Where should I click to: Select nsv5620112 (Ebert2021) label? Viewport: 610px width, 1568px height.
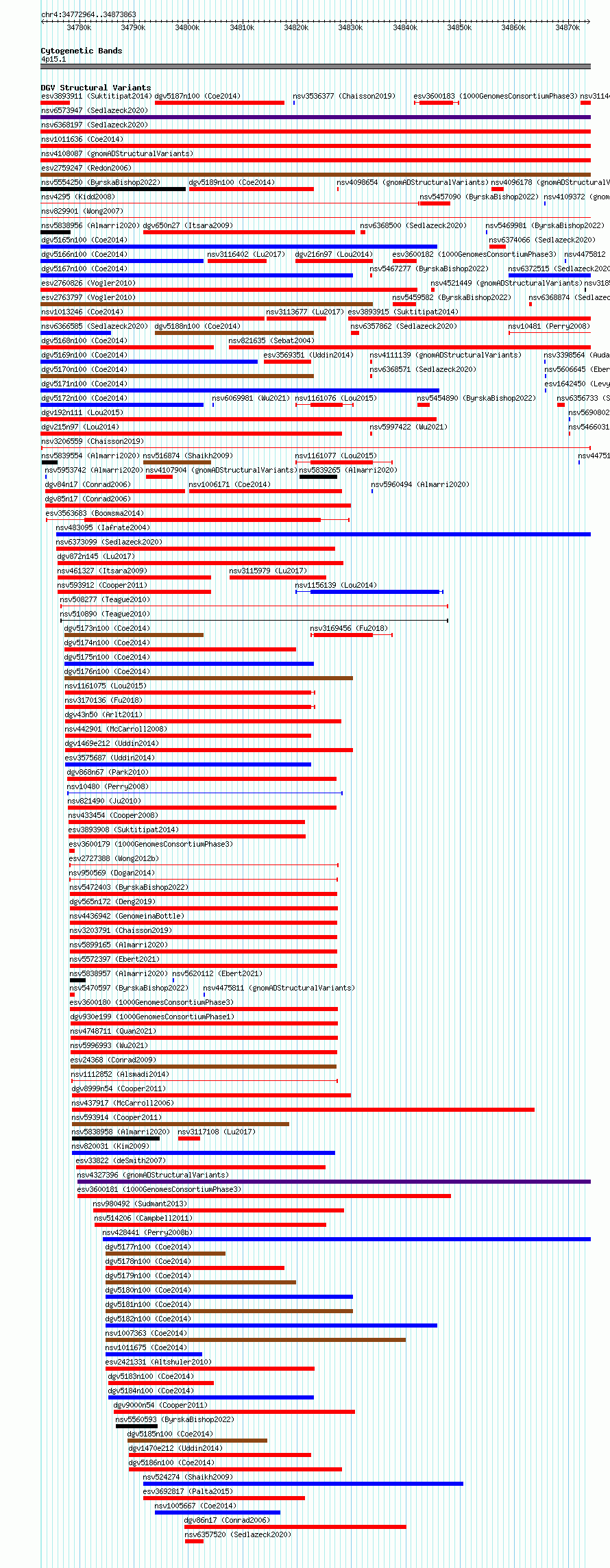coord(217,973)
